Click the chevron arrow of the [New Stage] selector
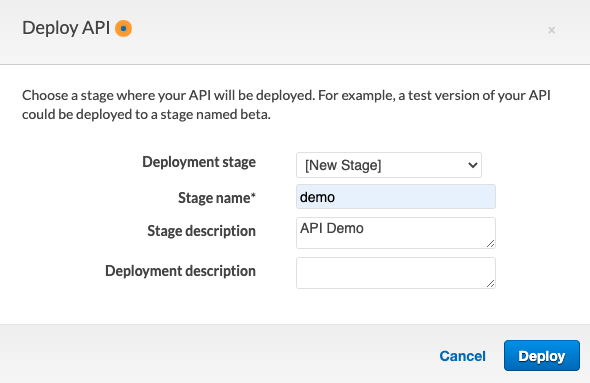 pyautogui.click(x=473, y=165)
